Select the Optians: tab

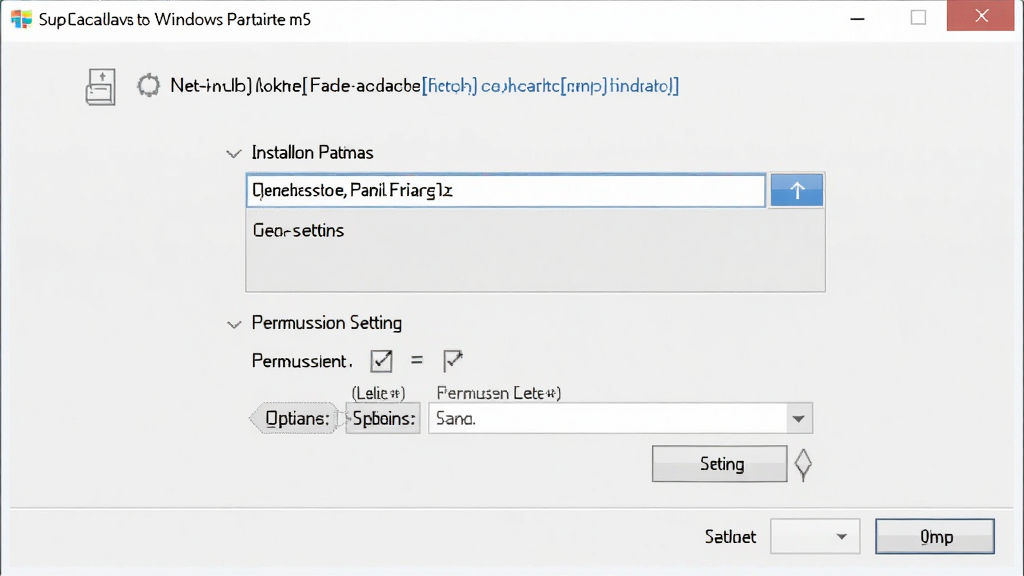click(x=295, y=419)
